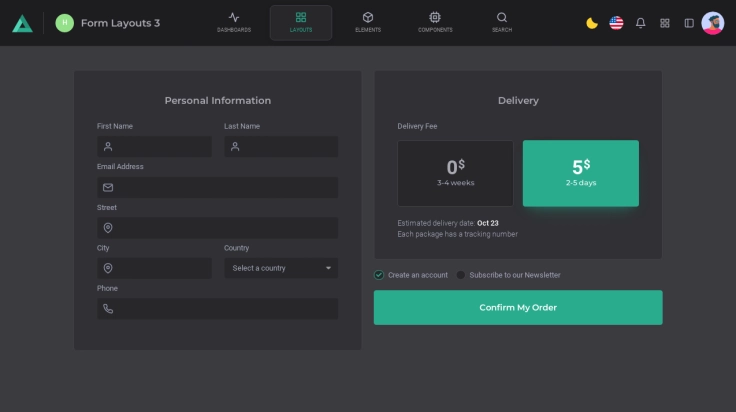The image size is (736, 412).
Task: Open the apps grid shortcut icon
Action: [665, 23]
